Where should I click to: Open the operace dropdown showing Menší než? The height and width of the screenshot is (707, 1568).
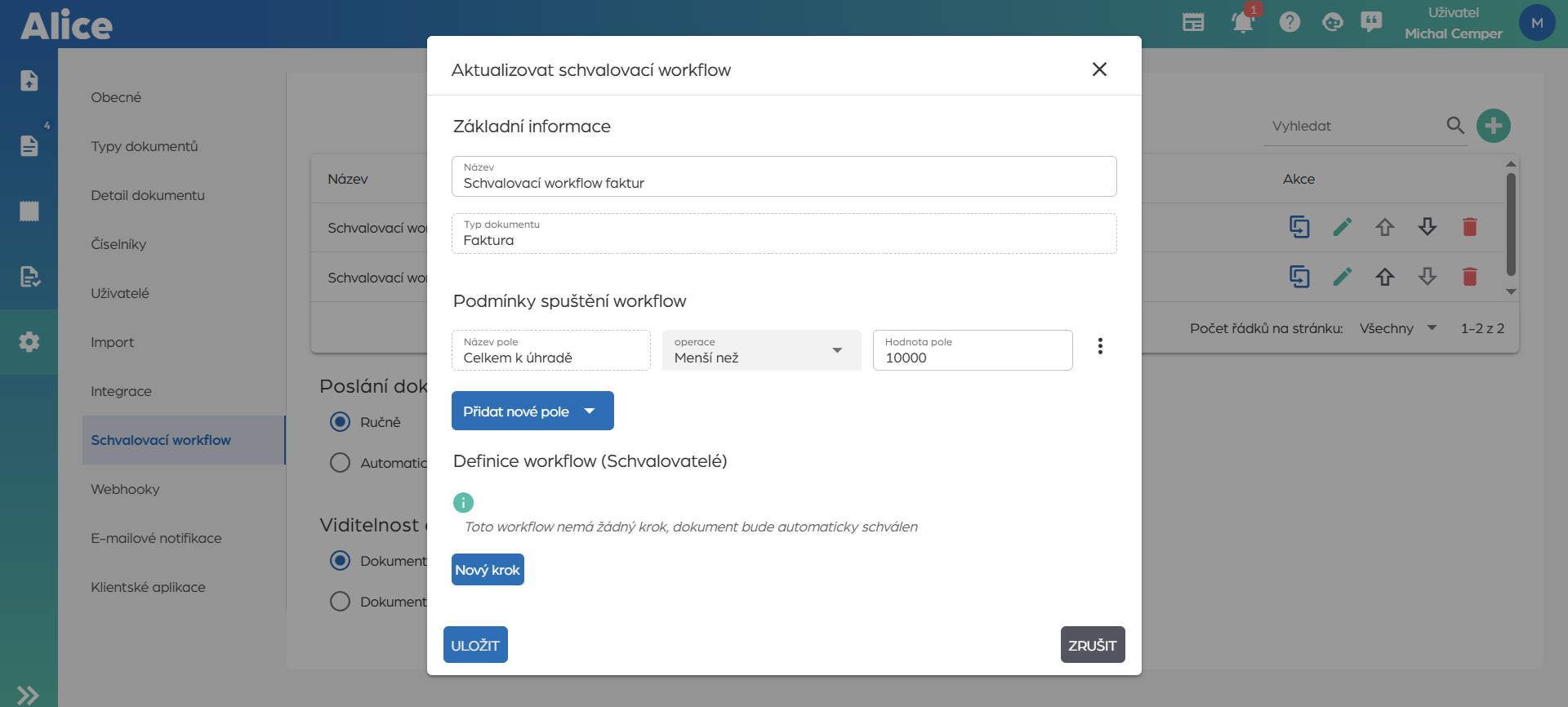point(761,350)
